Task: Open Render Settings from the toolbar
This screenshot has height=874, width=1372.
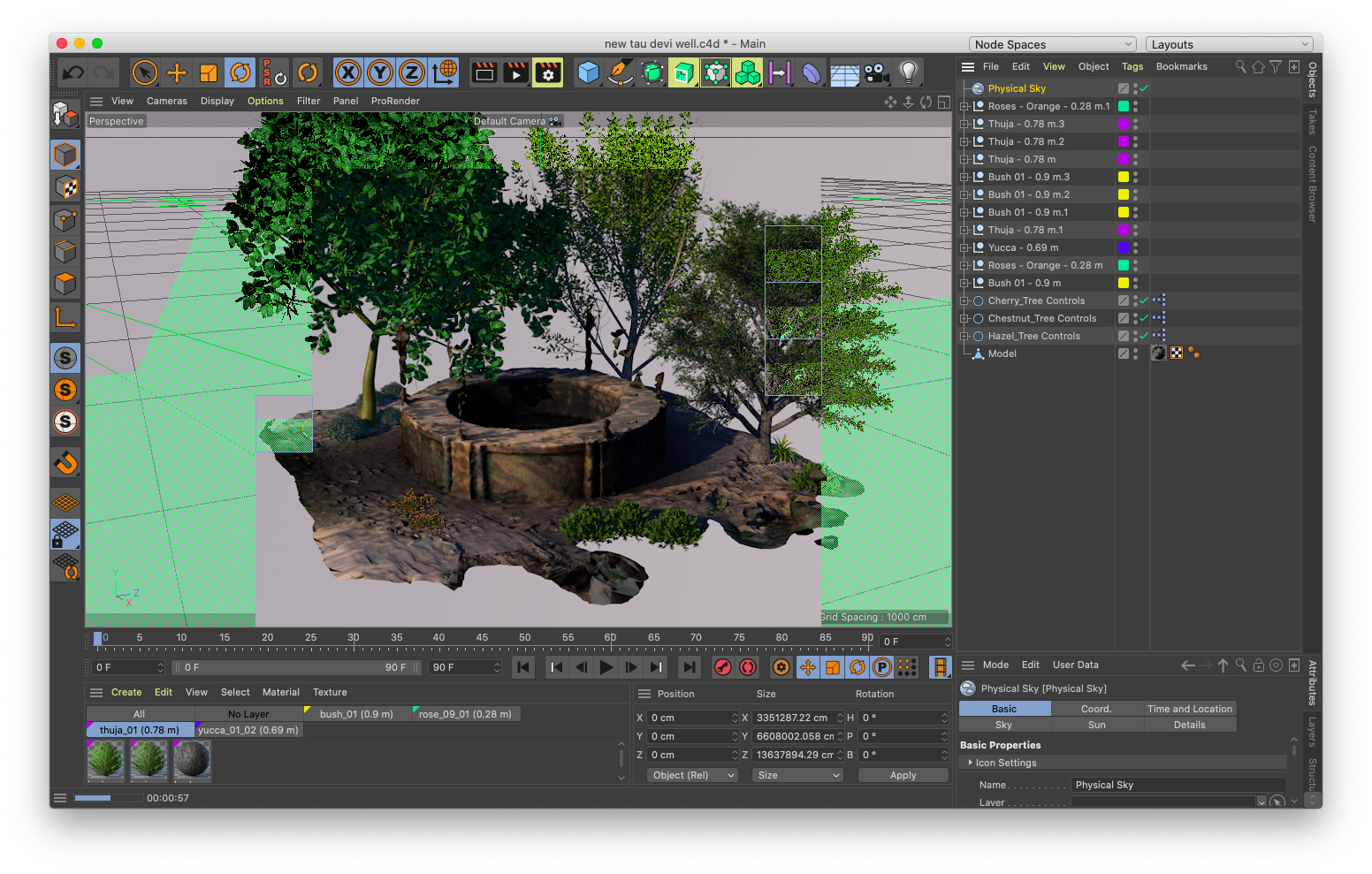Action: (x=547, y=72)
